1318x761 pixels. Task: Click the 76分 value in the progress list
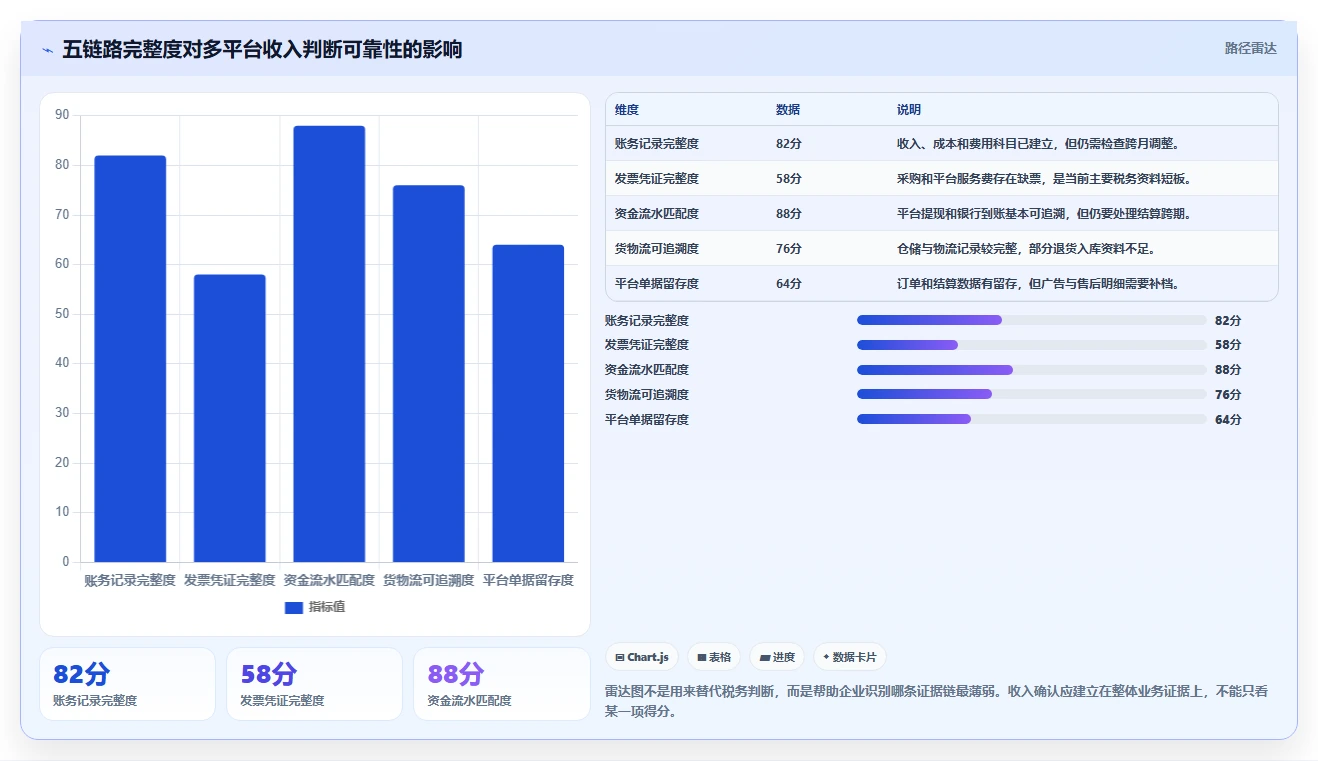coord(1228,395)
